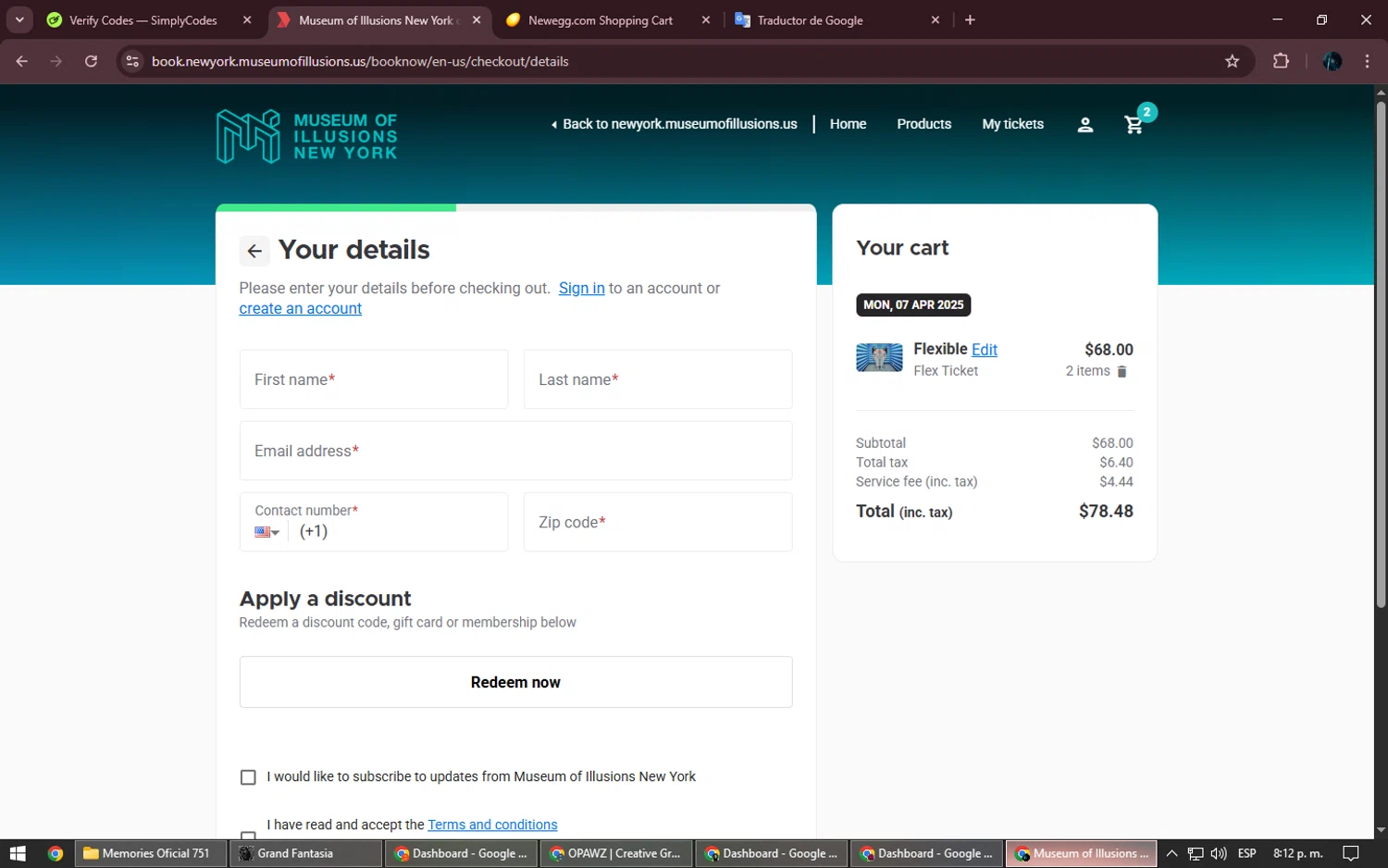Screen dimensions: 1388x868
Task: Open the network icon in system tray
Action: (1196, 853)
